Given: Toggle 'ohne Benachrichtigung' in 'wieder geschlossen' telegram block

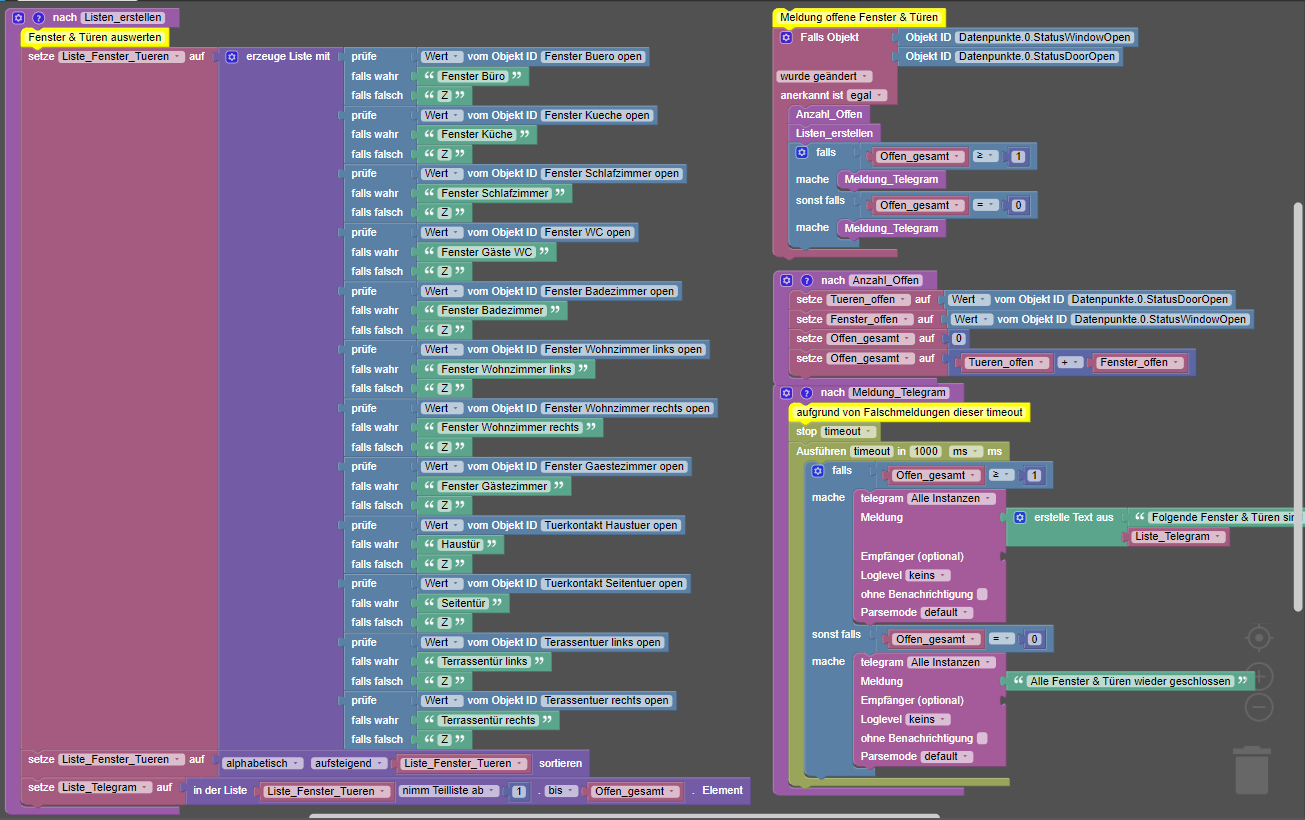Looking at the screenshot, I should (982, 738).
